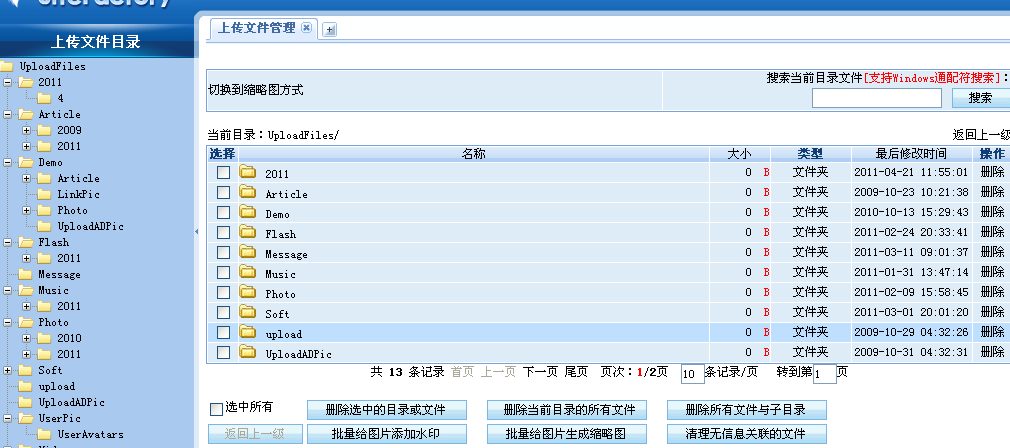Collapse the Demo tree node

(8, 162)
